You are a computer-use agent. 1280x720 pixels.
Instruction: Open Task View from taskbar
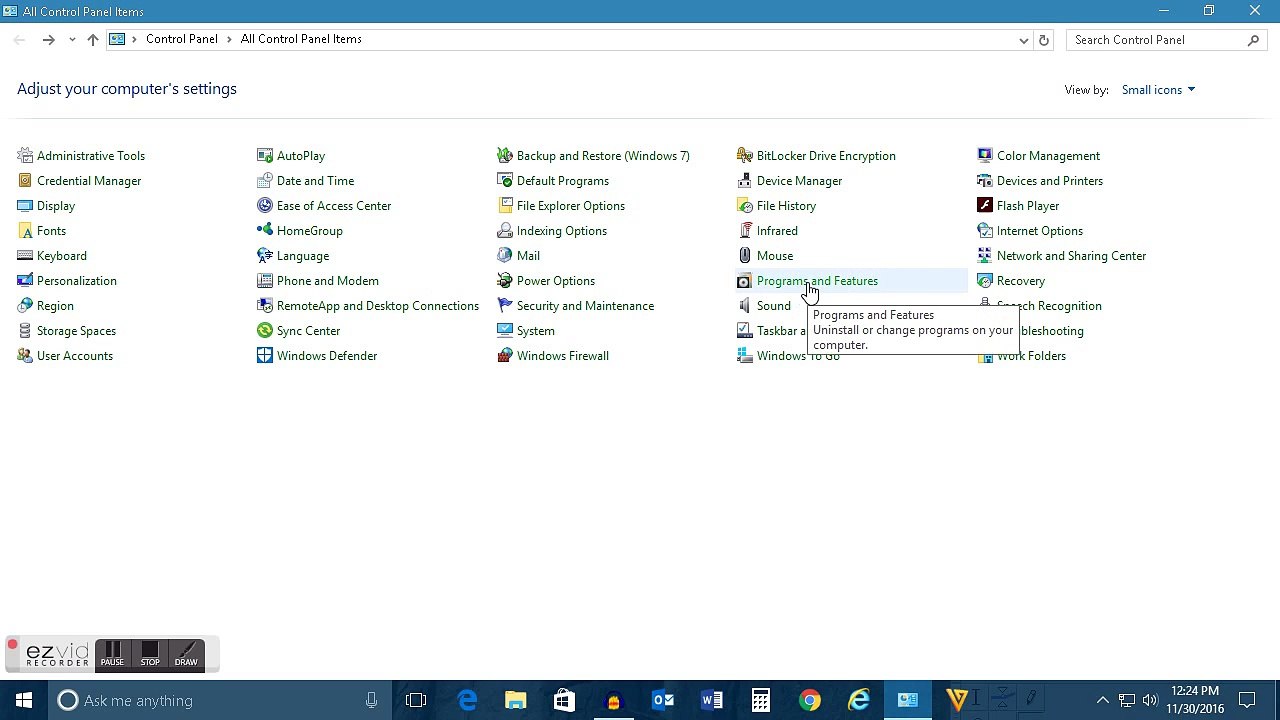[416, 700]
